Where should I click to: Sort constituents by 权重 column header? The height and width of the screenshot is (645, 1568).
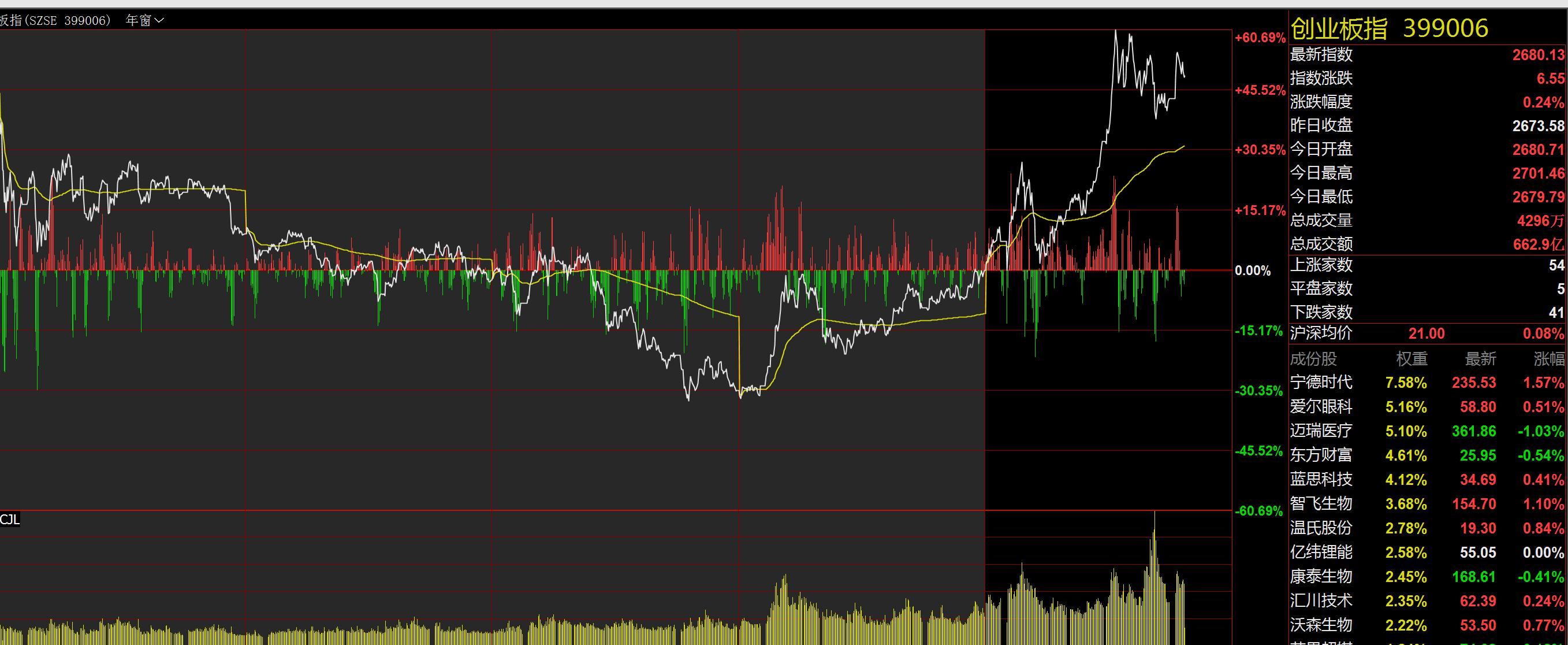pyautogui.click(x=1411, y=359)
